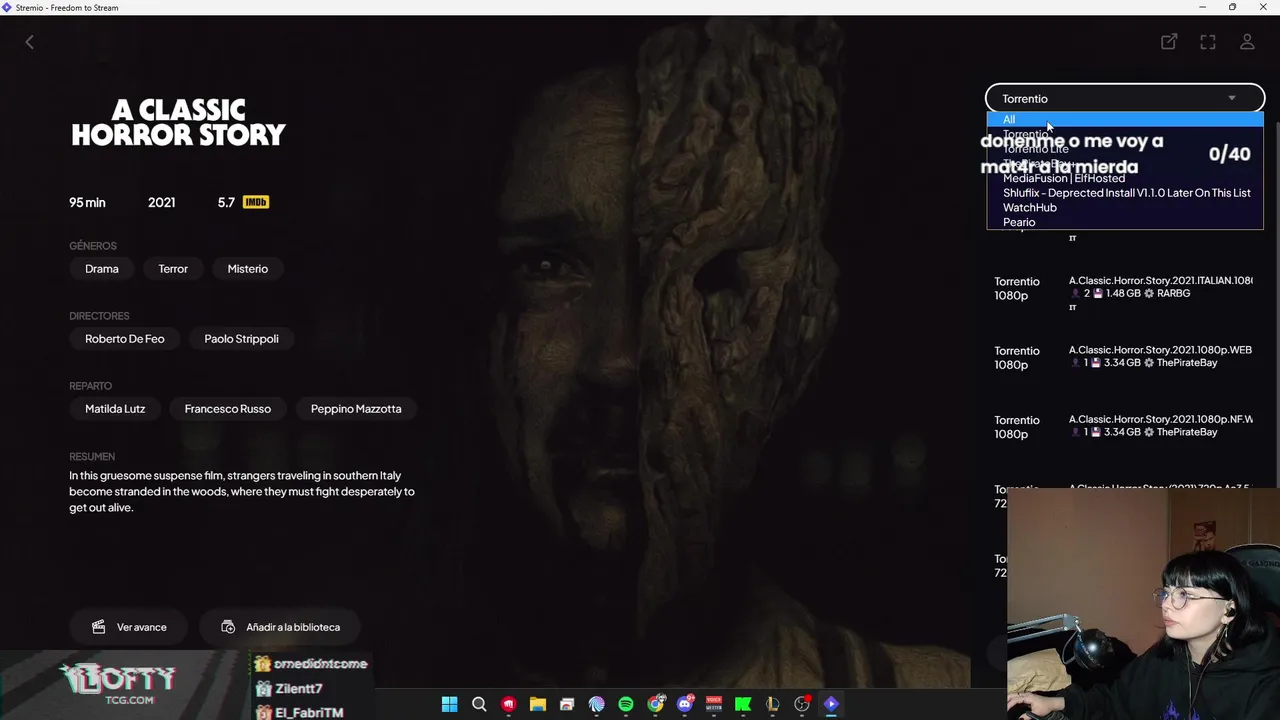Toggle fullscreen mode icon
The height and width of the screenshot is (720, 1280).
pos(1208,42)
